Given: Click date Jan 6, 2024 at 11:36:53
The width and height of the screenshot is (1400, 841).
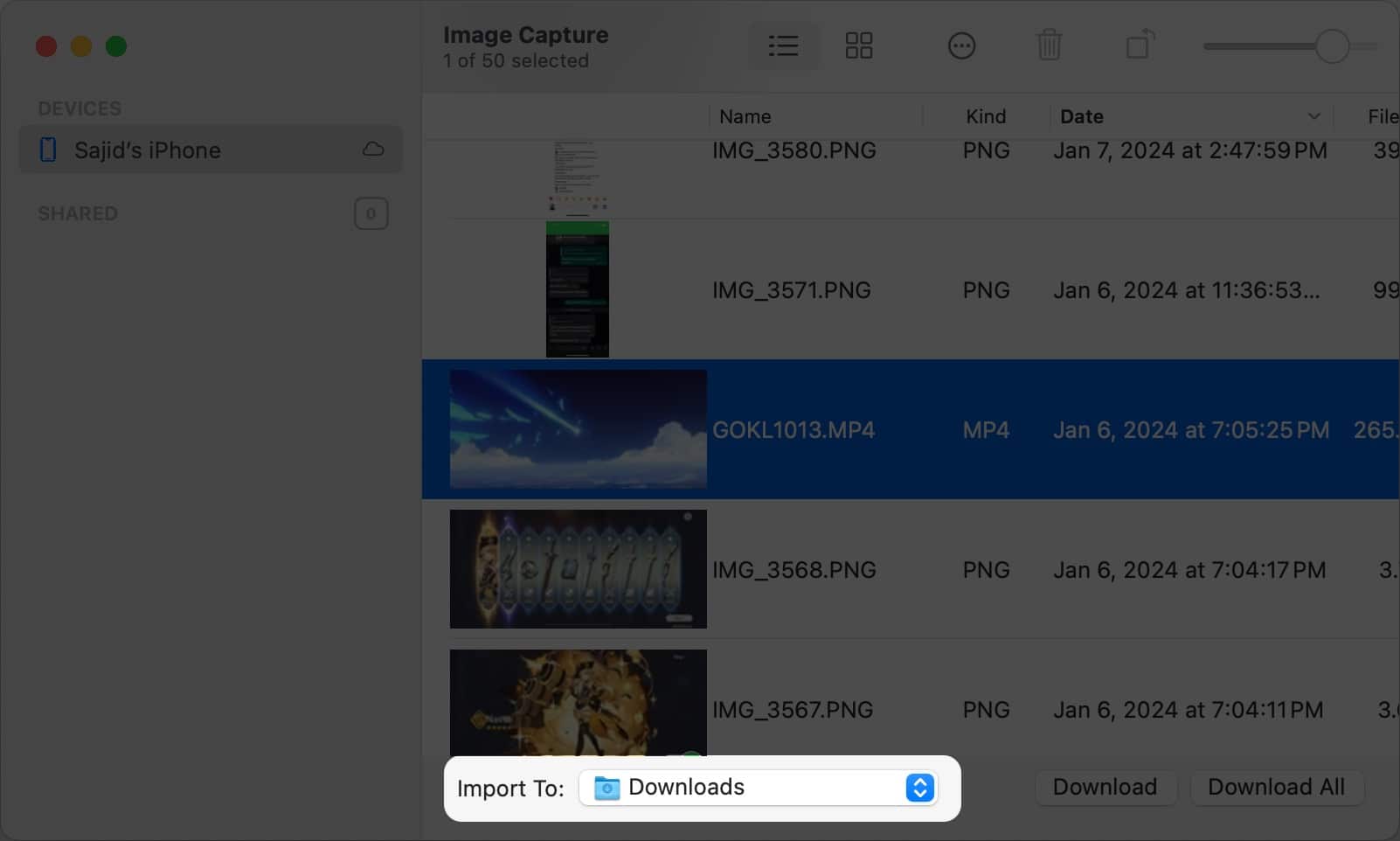Looking at the screenshot, I should pyautogui.click(x=1186, y=290).
